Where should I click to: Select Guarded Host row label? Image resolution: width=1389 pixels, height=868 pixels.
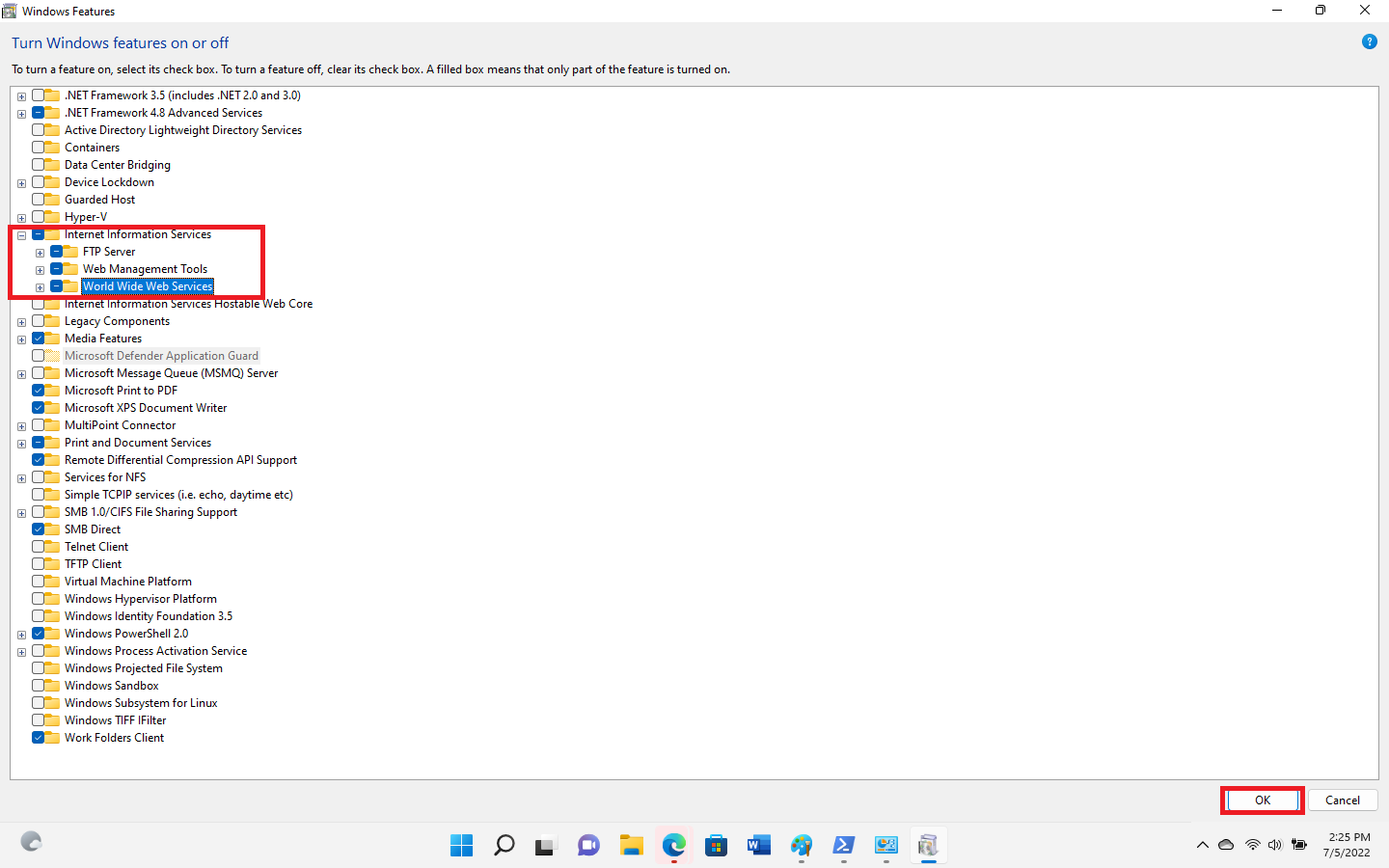pos(100,200)
